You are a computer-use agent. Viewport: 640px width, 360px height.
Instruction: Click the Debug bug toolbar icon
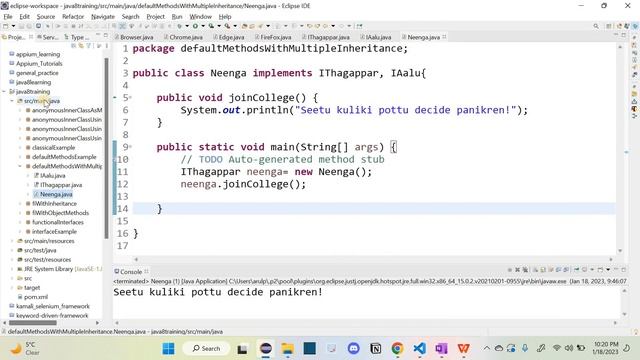coord(180,26)
